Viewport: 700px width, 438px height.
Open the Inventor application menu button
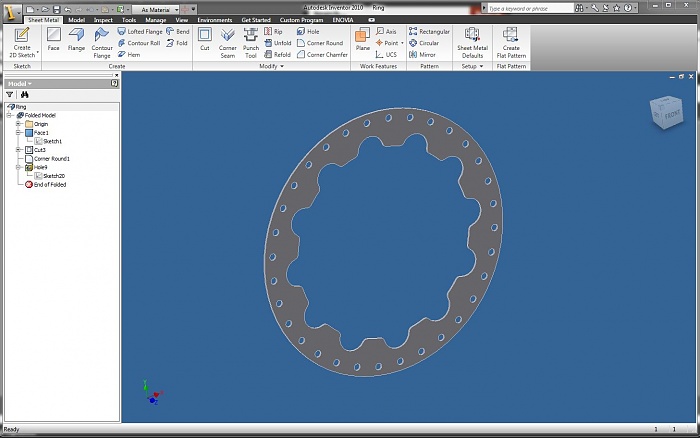click(x=11, y=12)
